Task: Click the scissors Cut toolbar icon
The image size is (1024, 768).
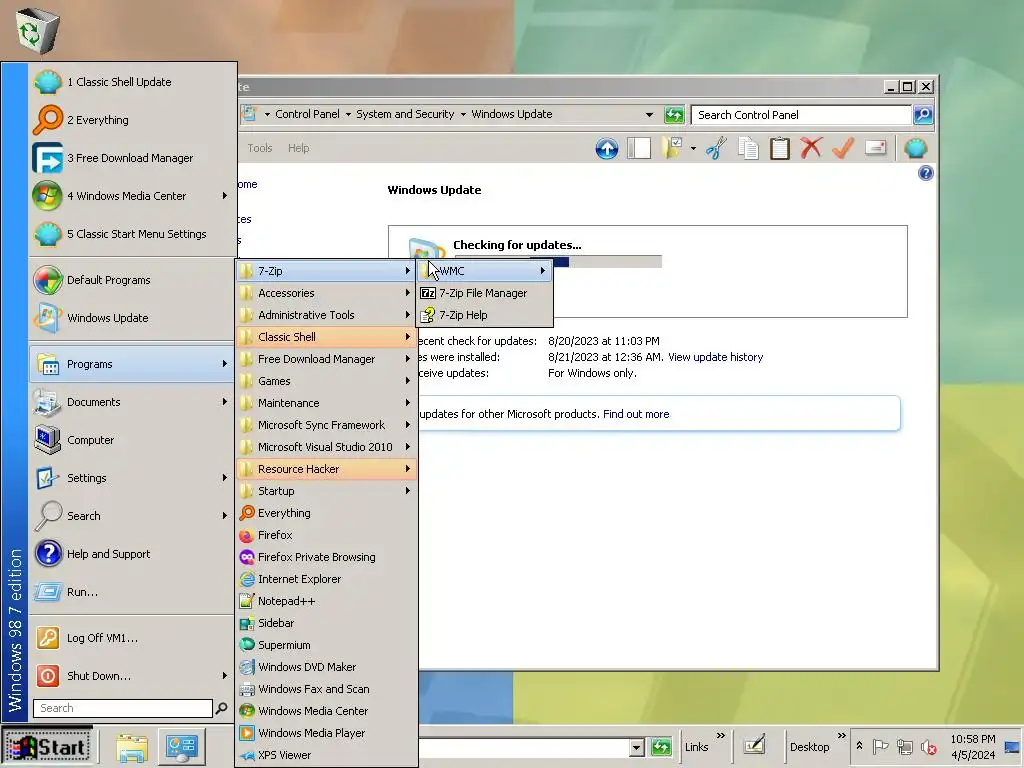Action: click(x=716, y=148)
